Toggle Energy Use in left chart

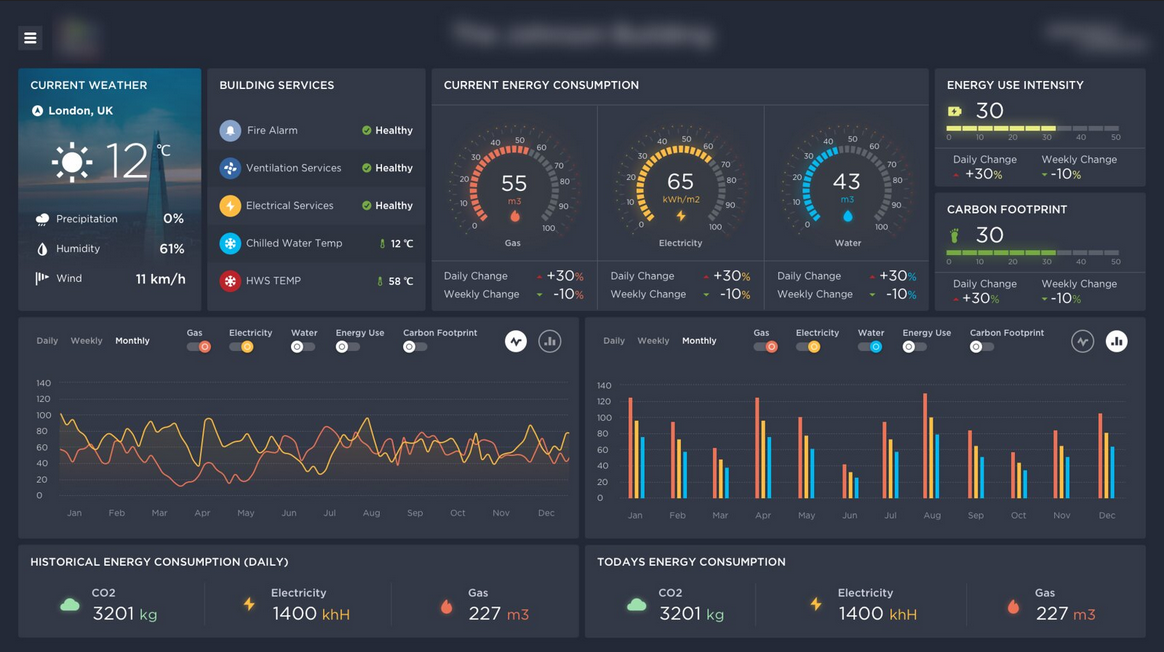pos(347,347)
